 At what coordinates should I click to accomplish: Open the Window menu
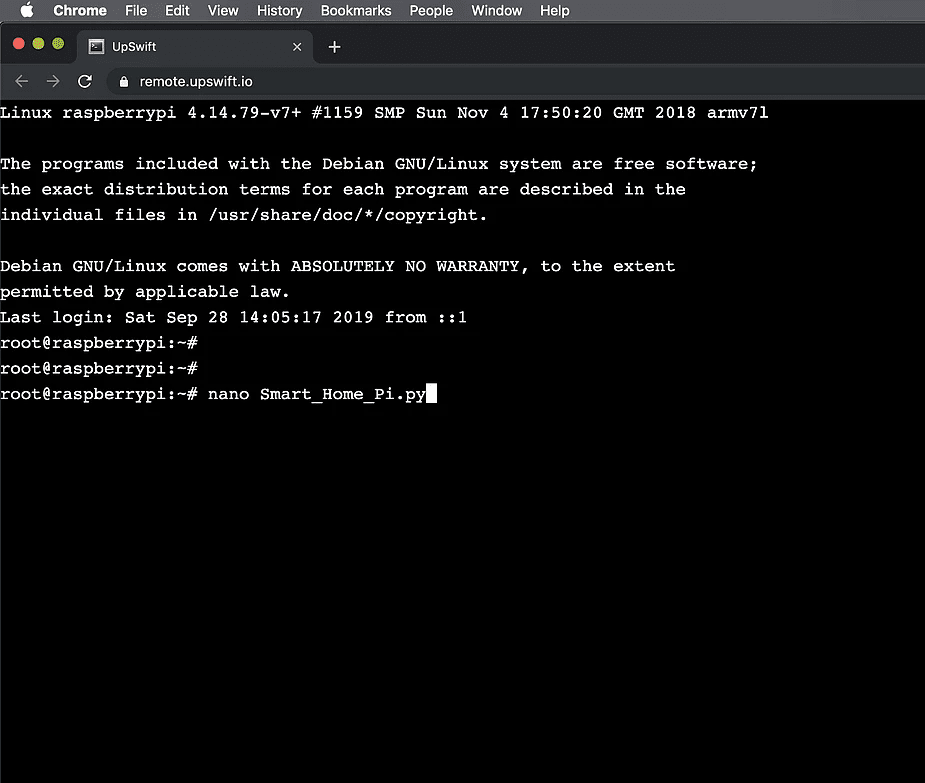[x=496, y=11]
